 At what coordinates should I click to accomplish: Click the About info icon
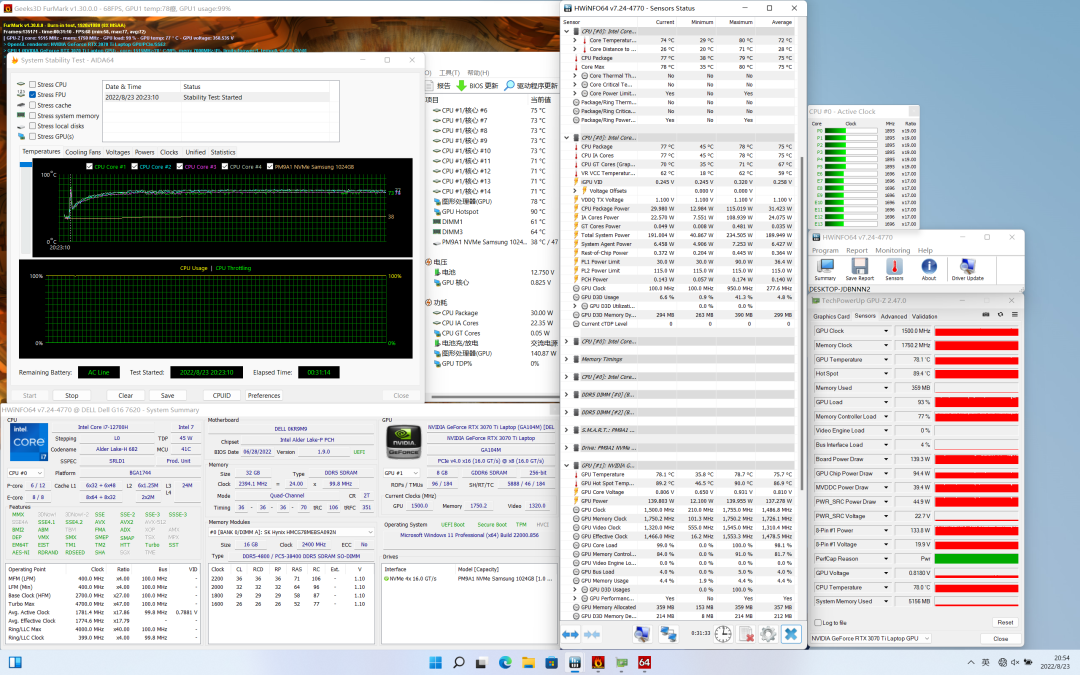tap(929, 268)
